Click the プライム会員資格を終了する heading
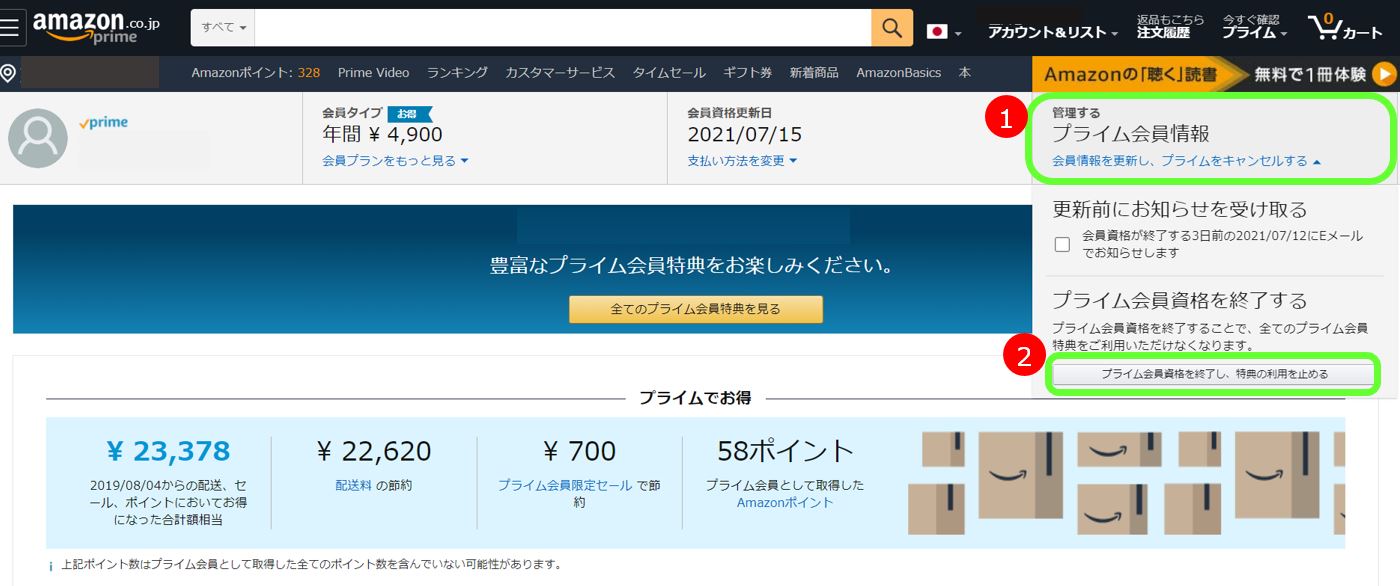1400x586 pixels. pyautogui.click(x=1180, y=300)
